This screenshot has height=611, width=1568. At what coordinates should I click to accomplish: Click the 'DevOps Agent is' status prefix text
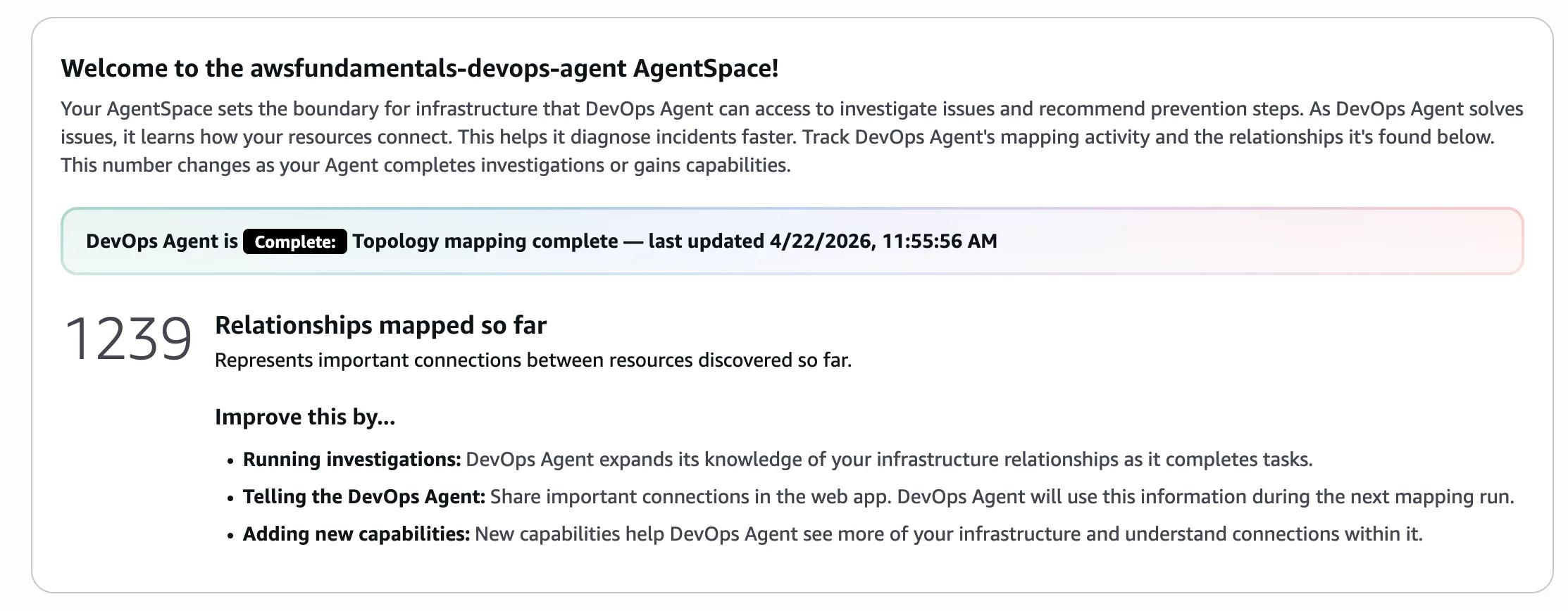point(162,241)
